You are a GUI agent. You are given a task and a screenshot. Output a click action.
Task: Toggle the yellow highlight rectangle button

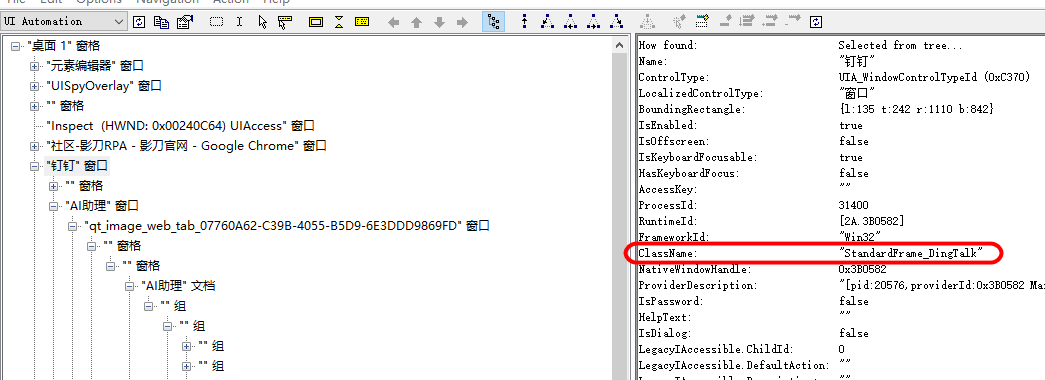coord(316,22)
